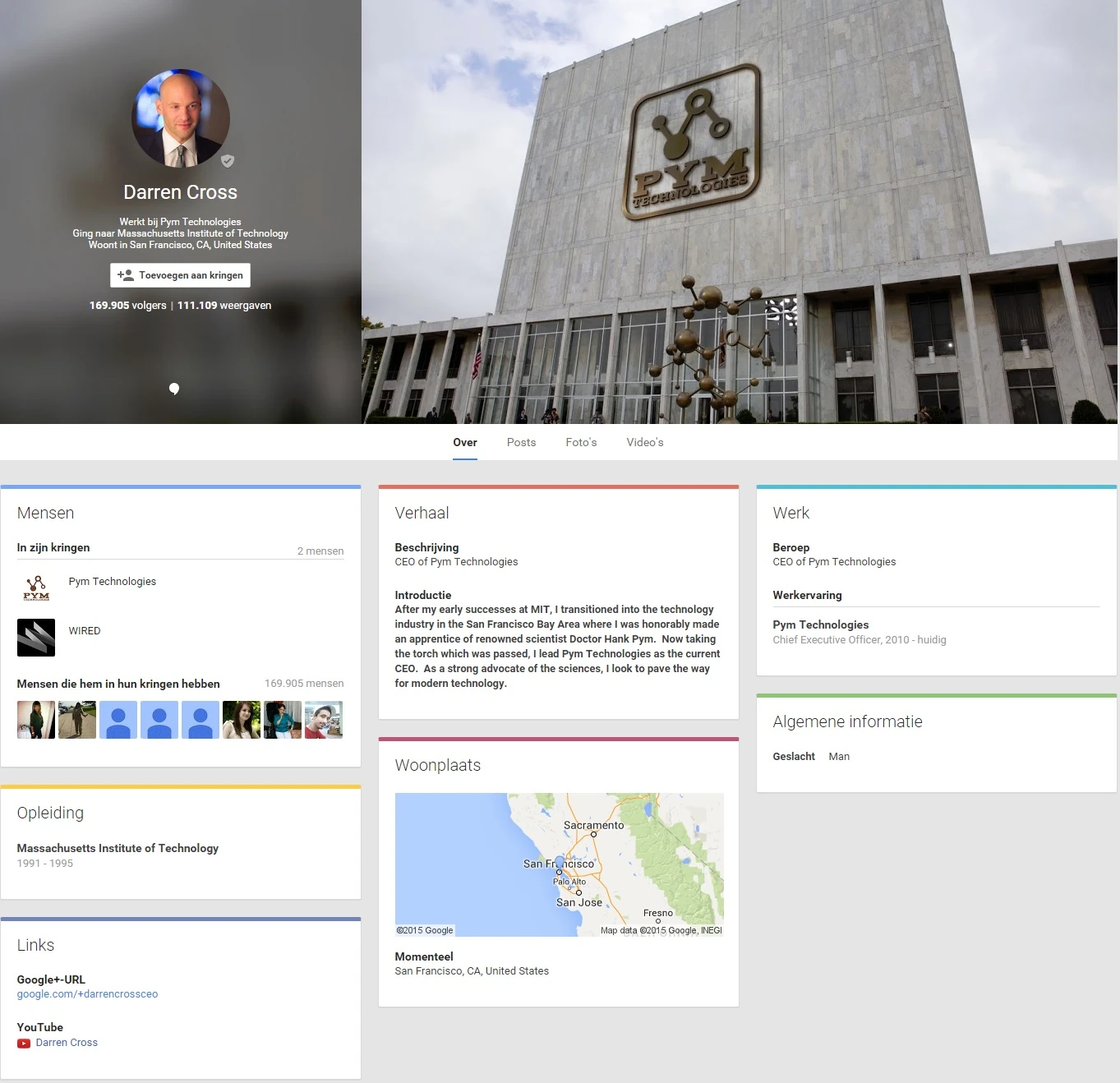Click the 'Algemene informatie' card title
Screen dimensions: 1120x1083
(x=848, y=721)
